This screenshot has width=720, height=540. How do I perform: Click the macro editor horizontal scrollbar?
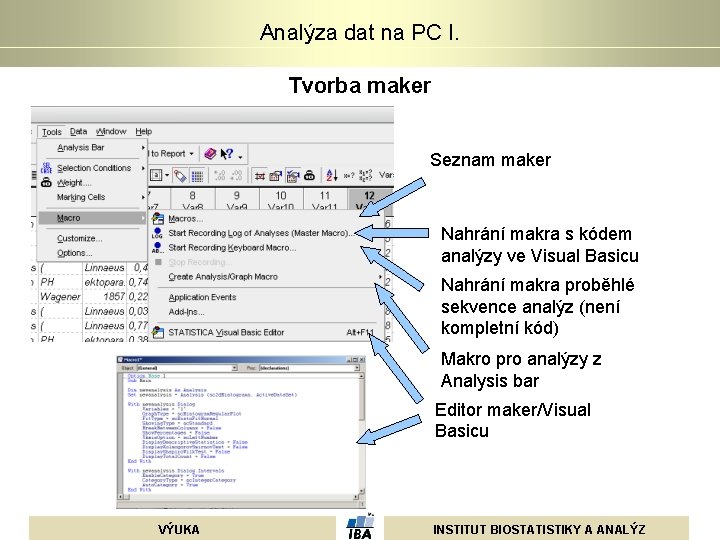pyautogui.click(x=238, y=497)
